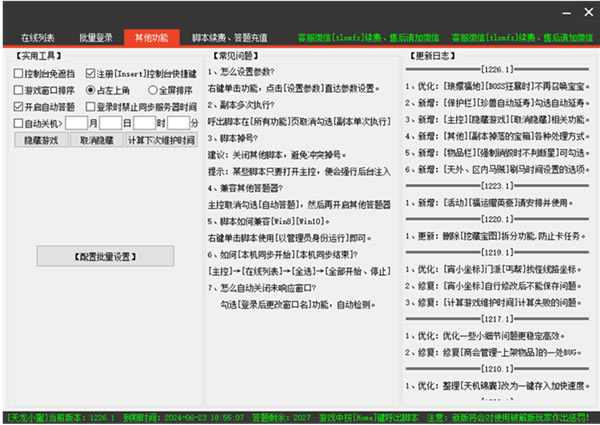Screen dimensions: 600x425
Task: Enable the 控制台免遮挡 checkbox
Action: coord(18,74)
